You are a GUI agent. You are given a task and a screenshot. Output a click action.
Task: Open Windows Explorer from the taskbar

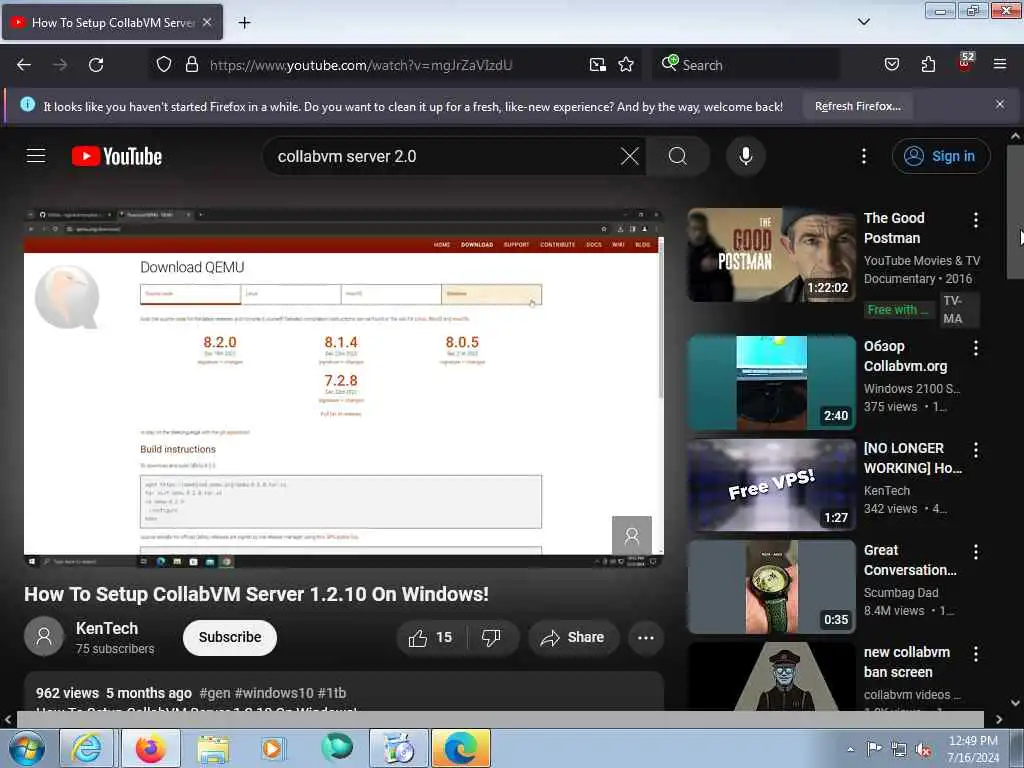coord(213,748)
